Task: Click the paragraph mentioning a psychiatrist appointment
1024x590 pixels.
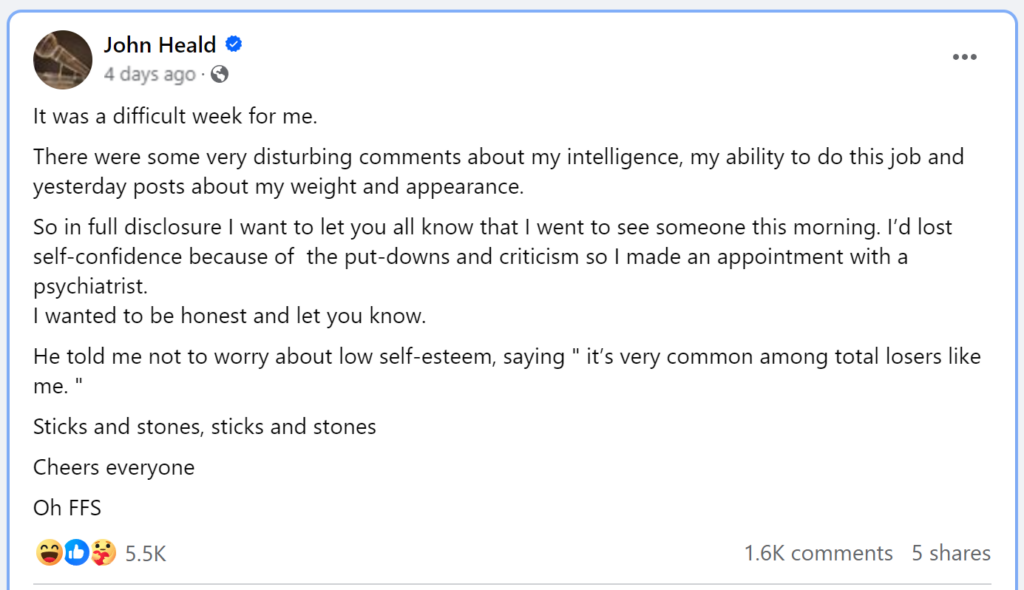Action: (x=492, y=256)
